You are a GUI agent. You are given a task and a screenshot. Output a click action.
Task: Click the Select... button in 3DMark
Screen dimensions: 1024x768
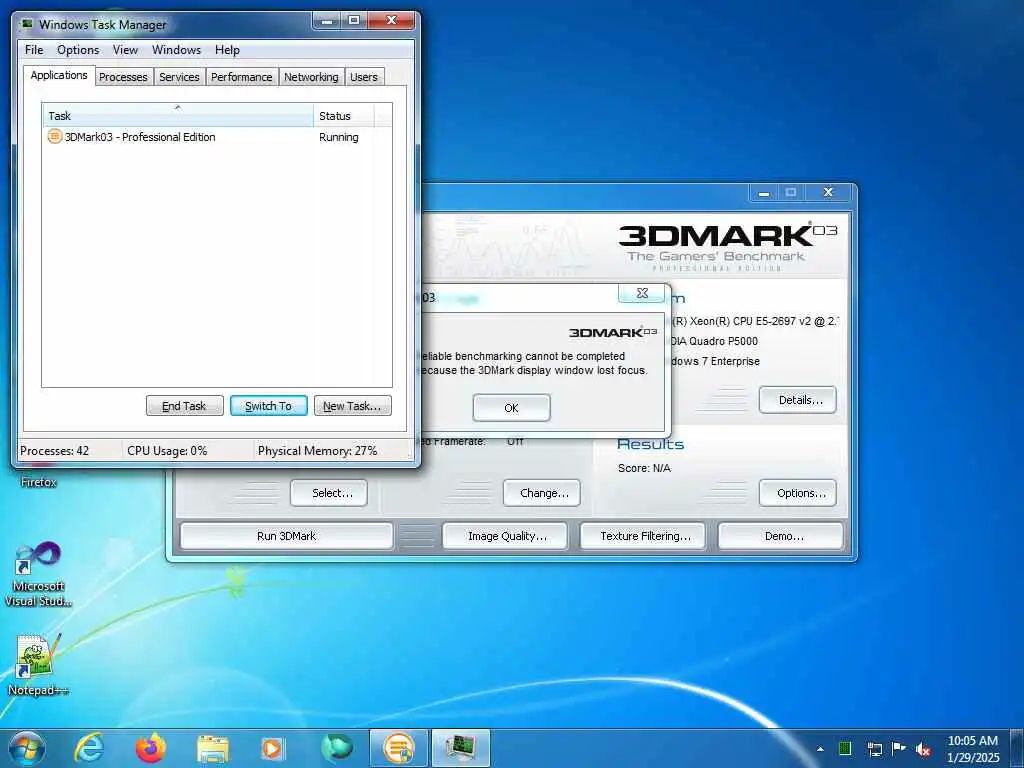coord(329,493)
